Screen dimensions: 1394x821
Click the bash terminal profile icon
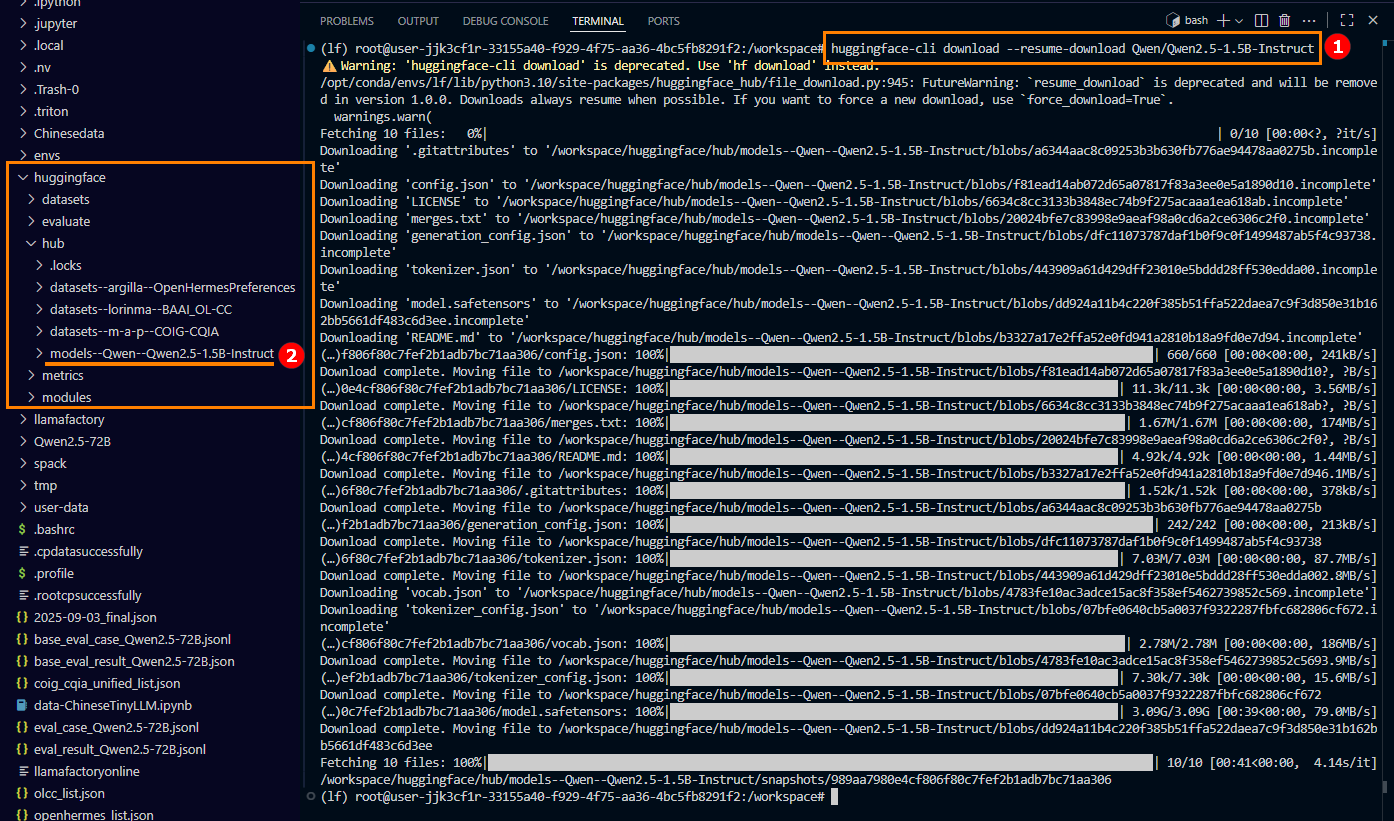[x=1174, y=20]
